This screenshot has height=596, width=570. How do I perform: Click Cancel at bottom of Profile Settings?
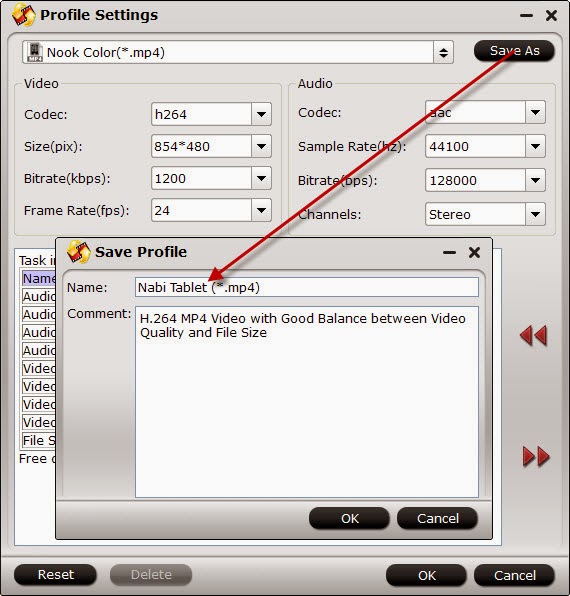pyautogui.click(x=515, y=575)
